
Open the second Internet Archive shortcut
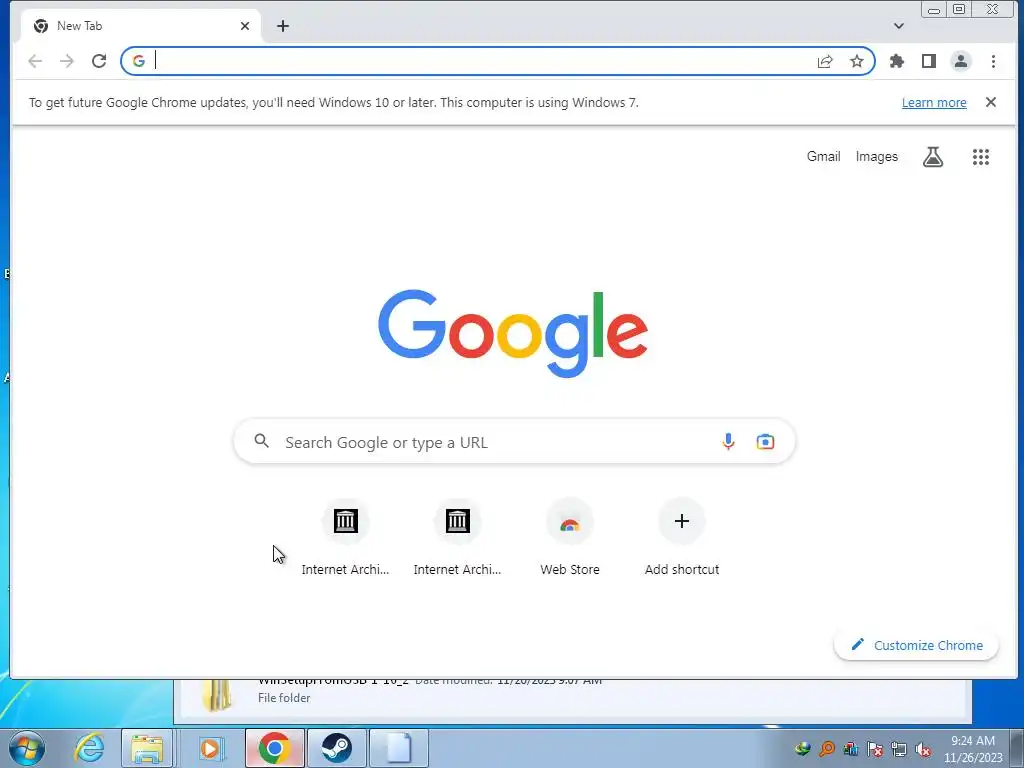(x=457, y=537)
